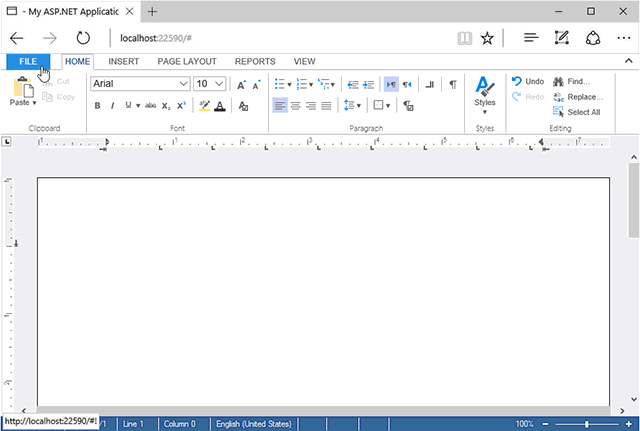Viewport: 640px width, 431px height.
Task: Toggle Superscript formatting
Action: tap(181, 106)
